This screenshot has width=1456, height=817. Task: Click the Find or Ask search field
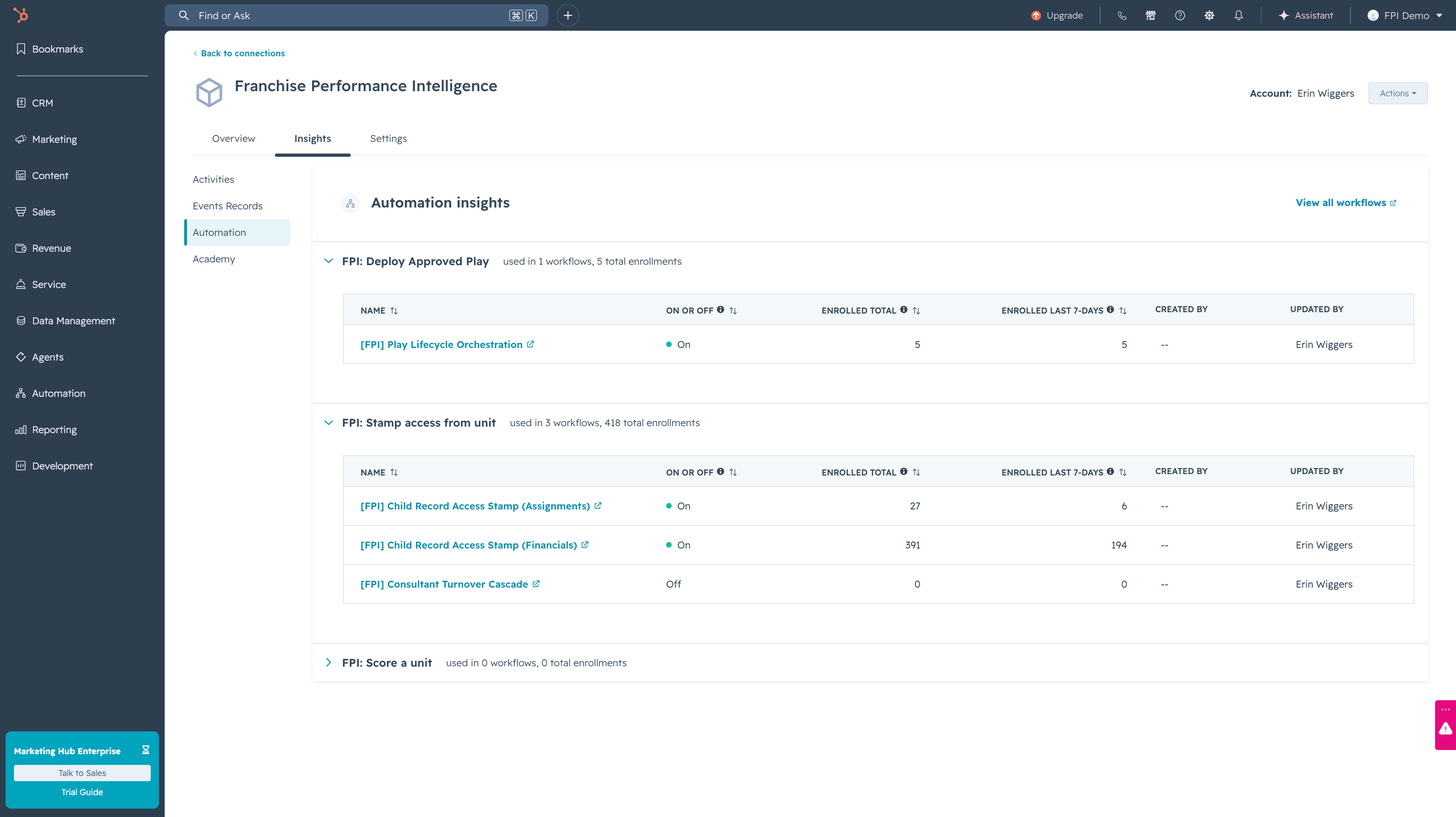click(x=356, y=15)
